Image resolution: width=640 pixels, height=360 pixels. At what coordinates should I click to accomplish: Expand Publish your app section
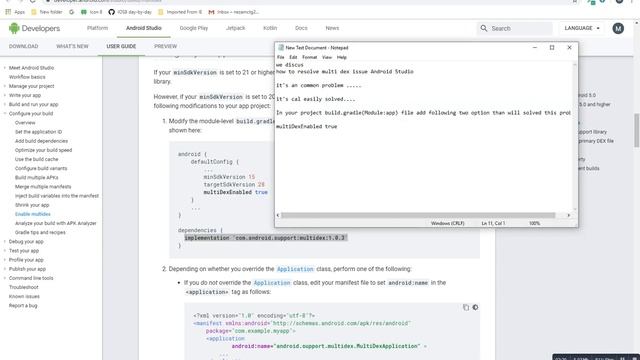pos(5,269)
